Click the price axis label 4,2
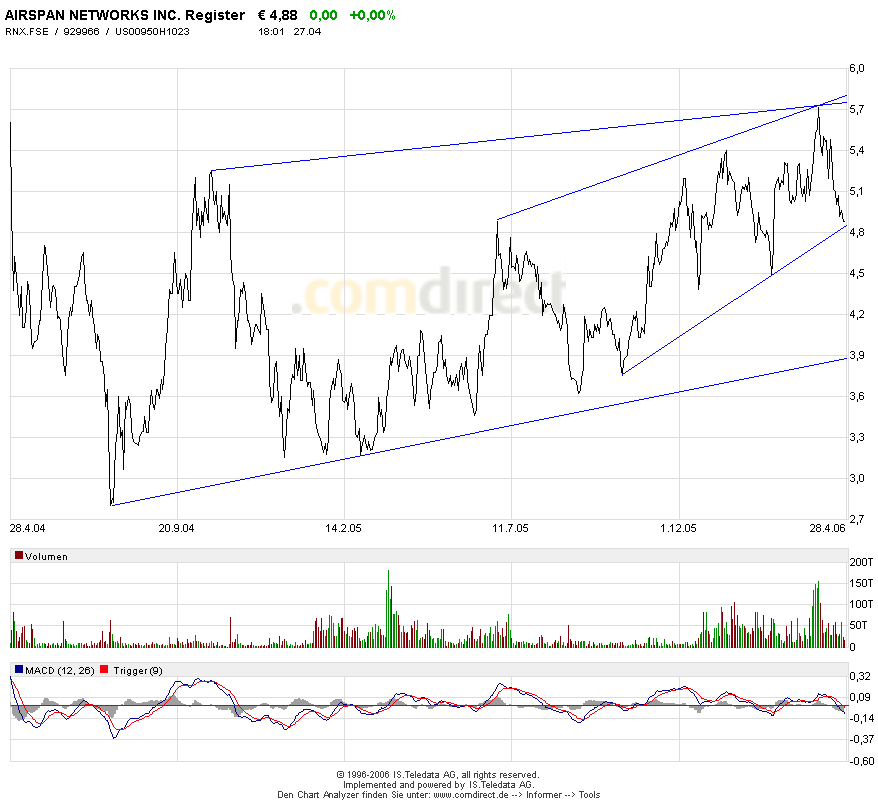 [x=857, y=314]
